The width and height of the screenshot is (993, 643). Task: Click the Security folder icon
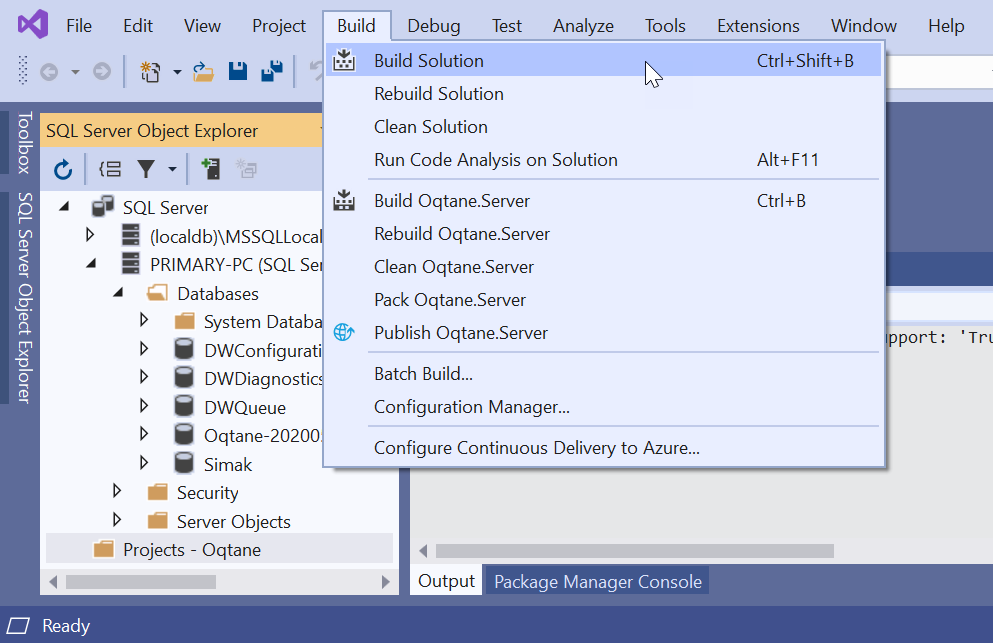[x=157, y=492]
